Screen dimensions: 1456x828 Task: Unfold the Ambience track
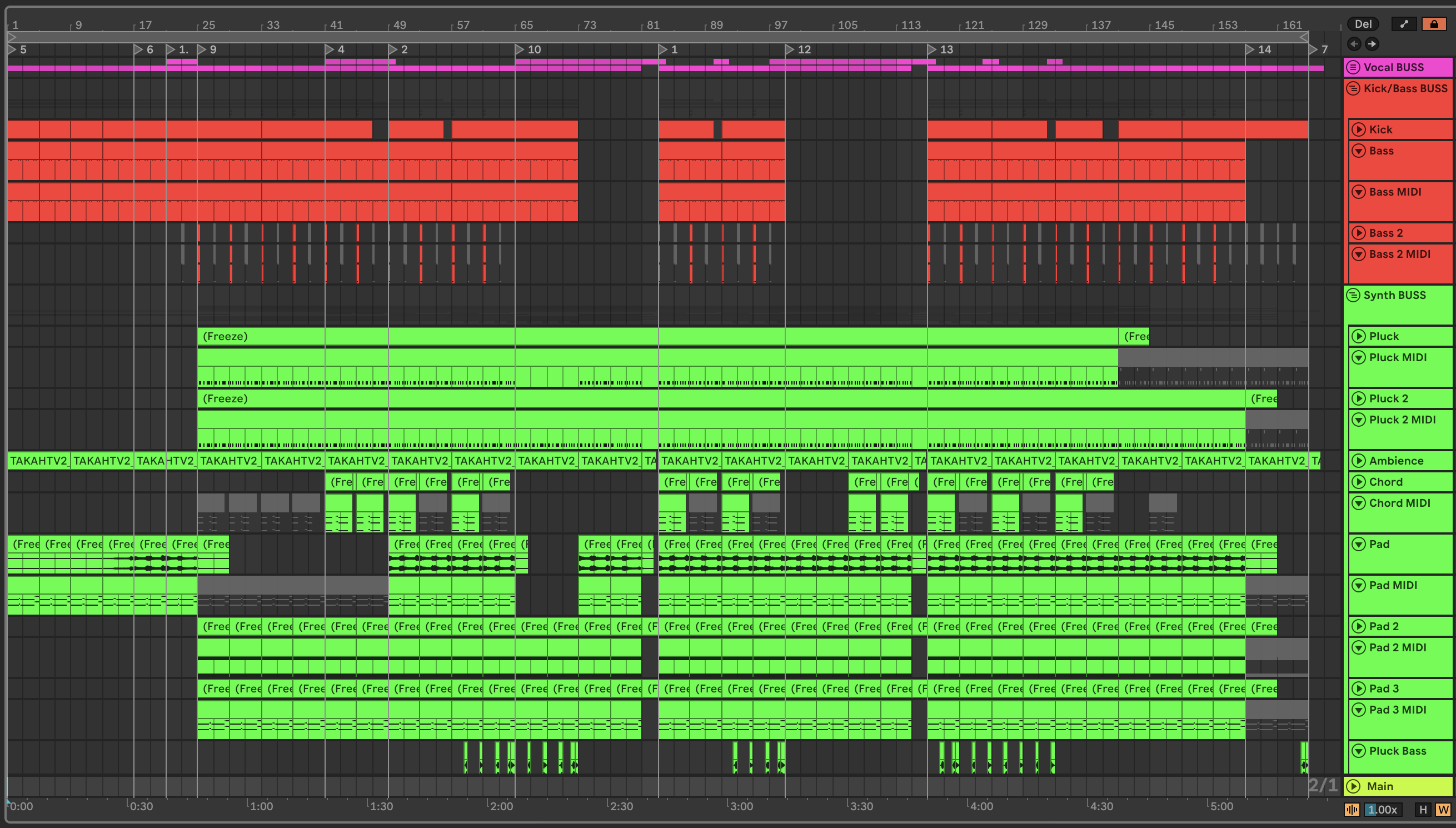[x=1358, y=461]
